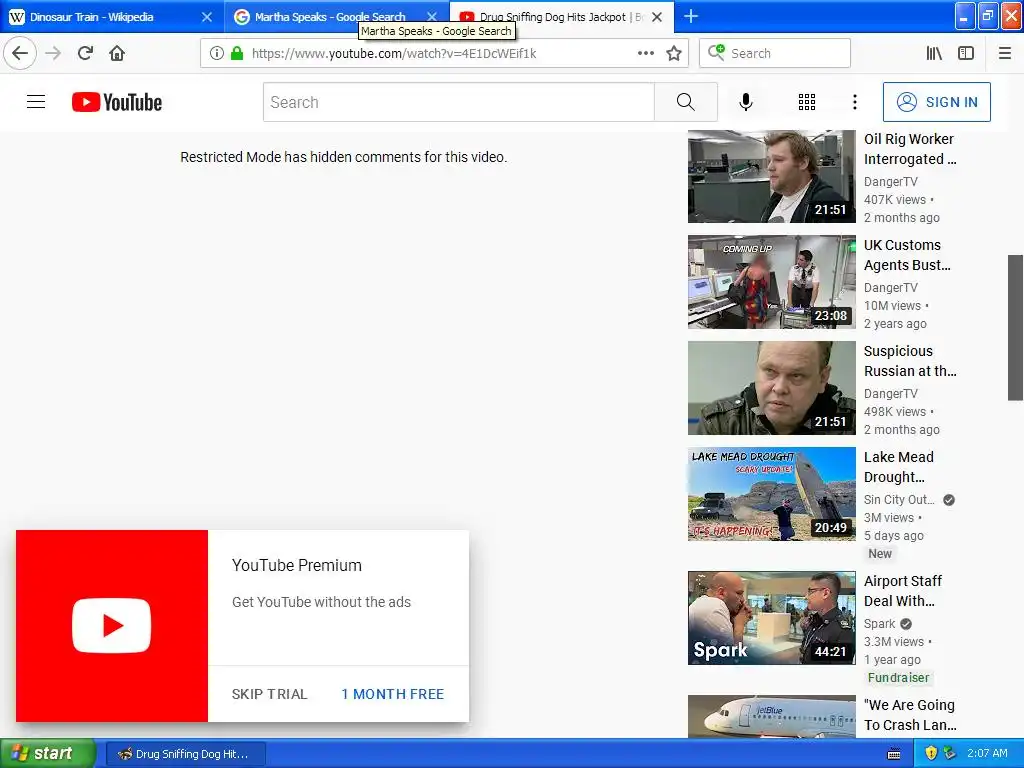1024x768 pixels.
Task: Open the Spark channel name link
Action: pyautogui.click(x=880, y=624)
